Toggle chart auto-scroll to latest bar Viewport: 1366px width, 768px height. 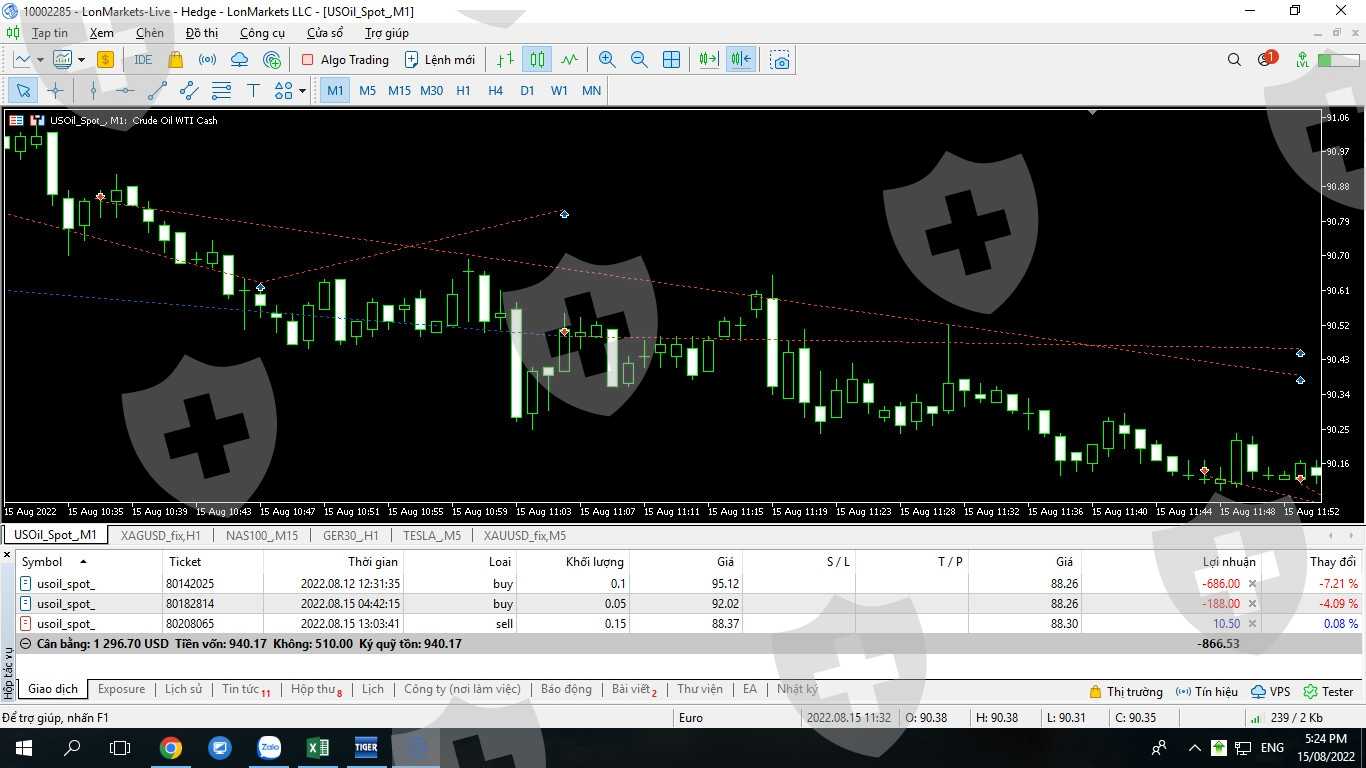tap(709, 60)
